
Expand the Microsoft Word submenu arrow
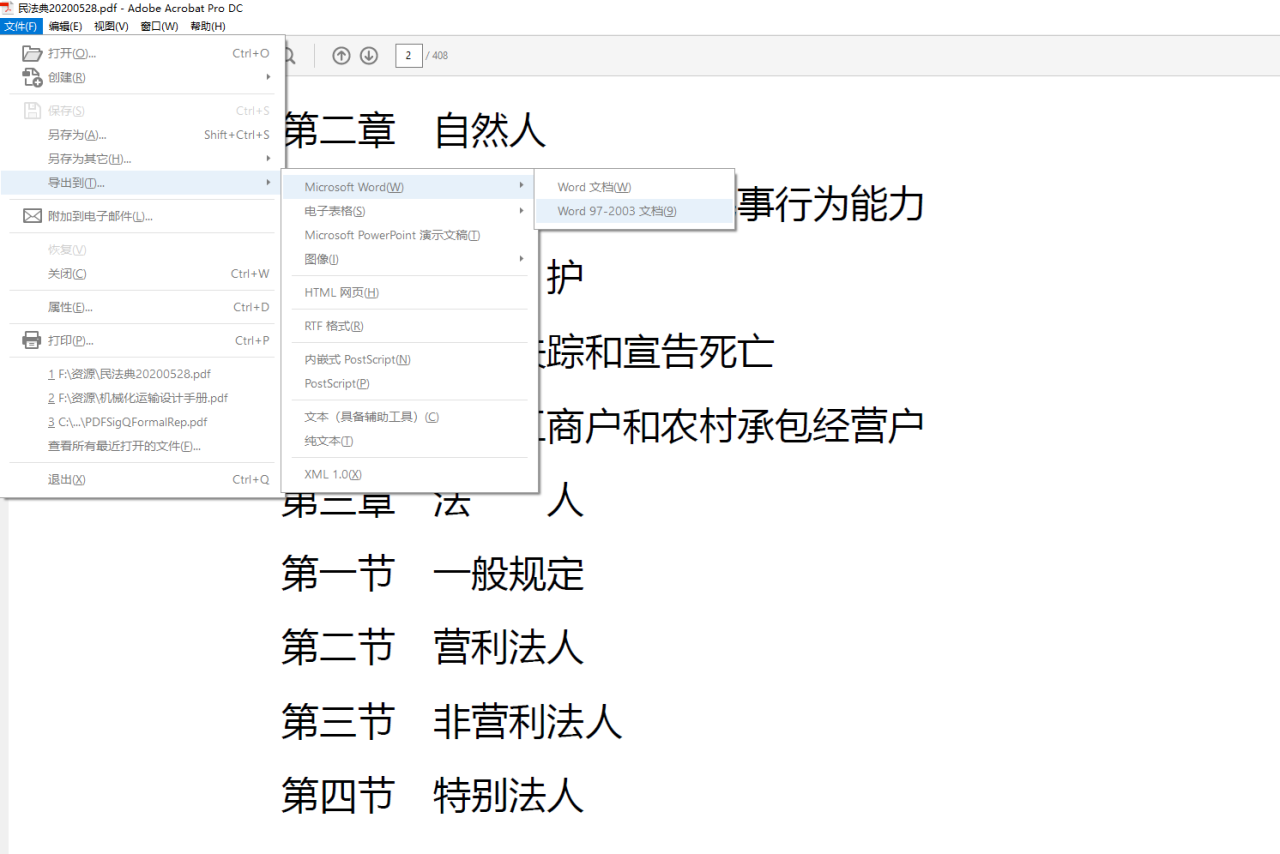tap(521, 186)
